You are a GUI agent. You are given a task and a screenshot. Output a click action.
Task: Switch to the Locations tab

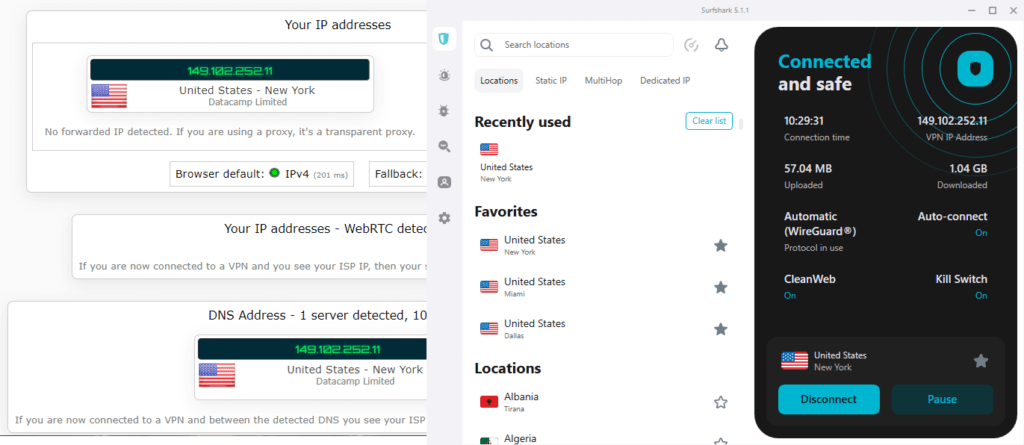click(499, 80)
